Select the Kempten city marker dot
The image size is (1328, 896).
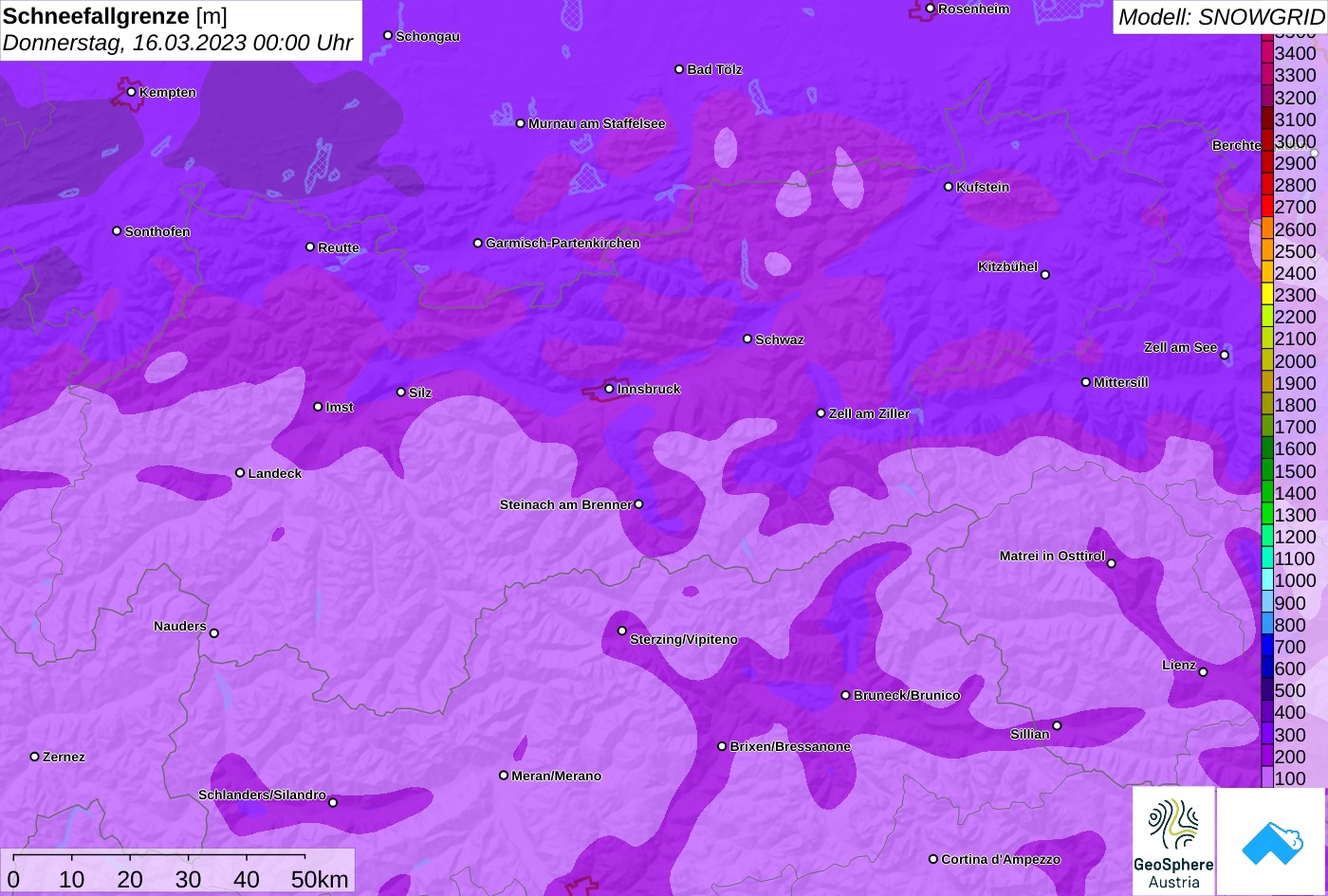(x=131, y=92)
